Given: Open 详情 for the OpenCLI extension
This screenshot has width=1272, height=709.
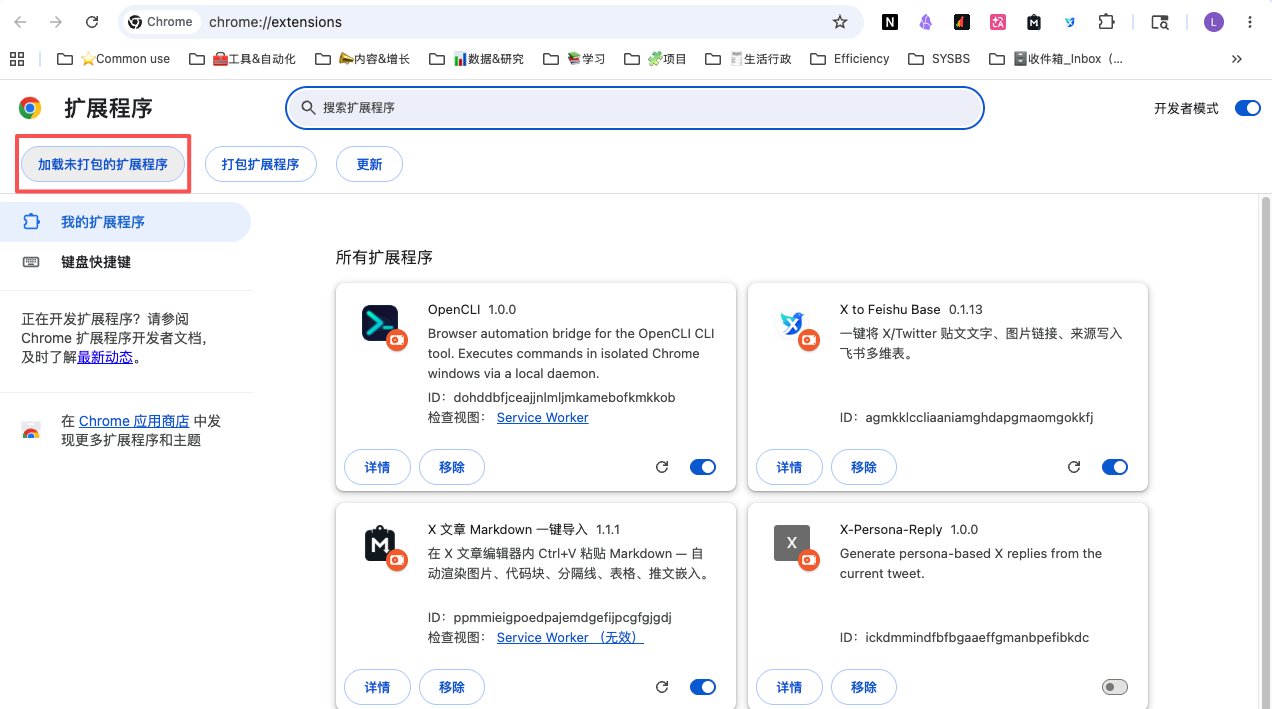Looking at the screenshot, I should 377,467.
